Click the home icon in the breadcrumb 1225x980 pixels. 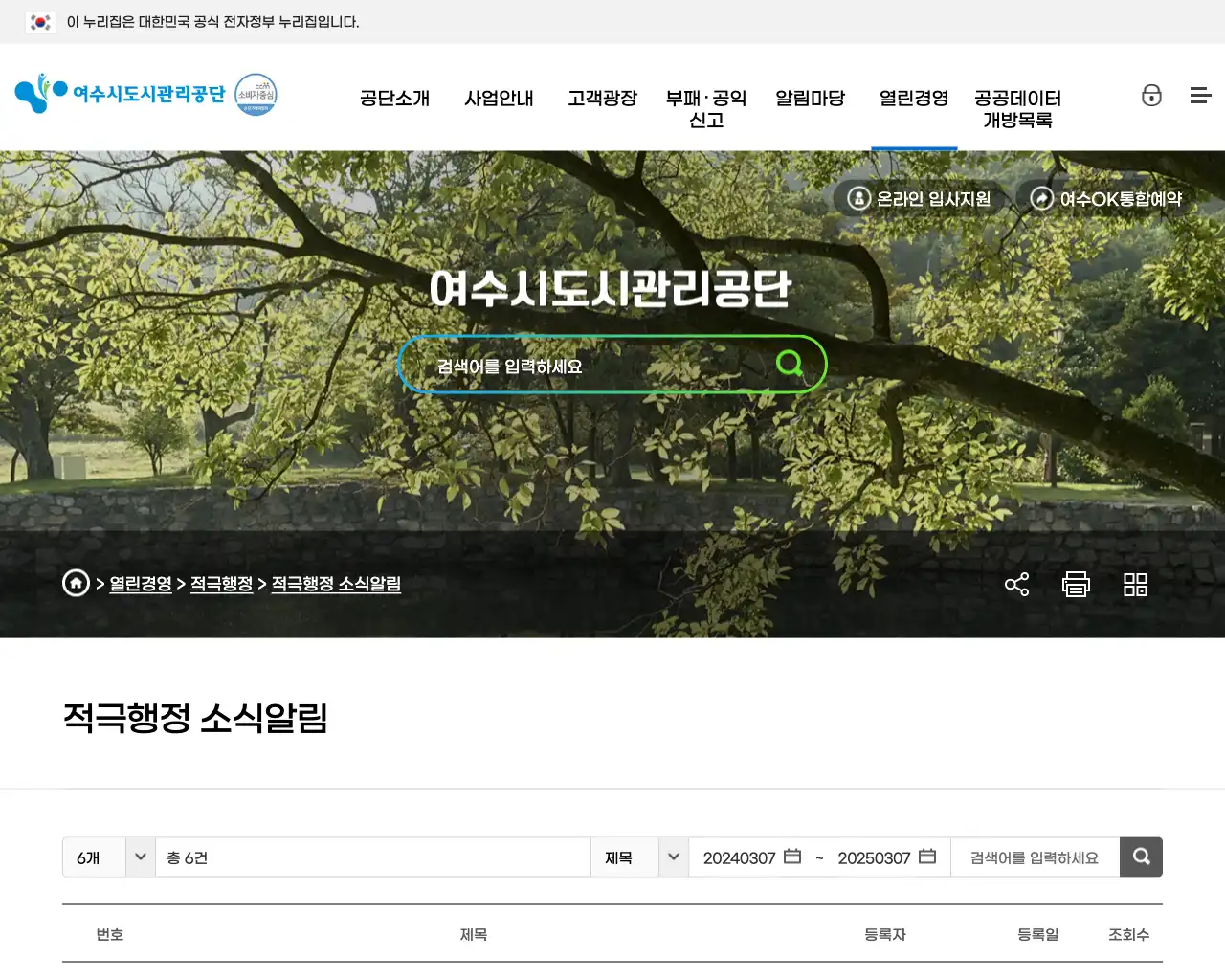76,583
